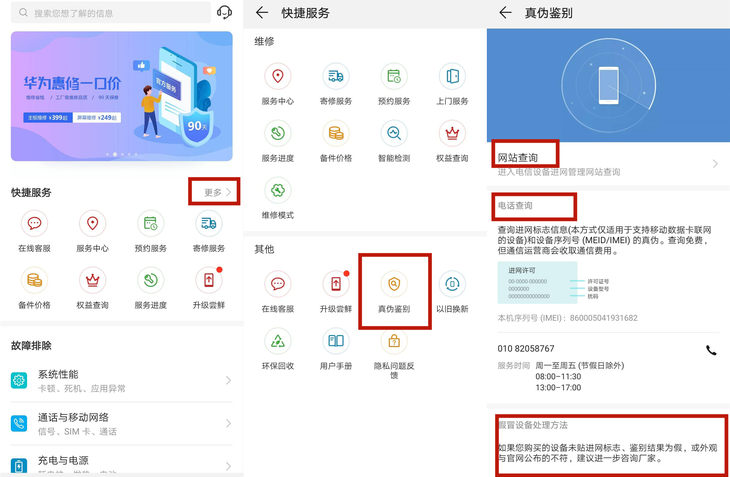
Task: Tap the headset customer support icon
Action: tap(224, 12)
